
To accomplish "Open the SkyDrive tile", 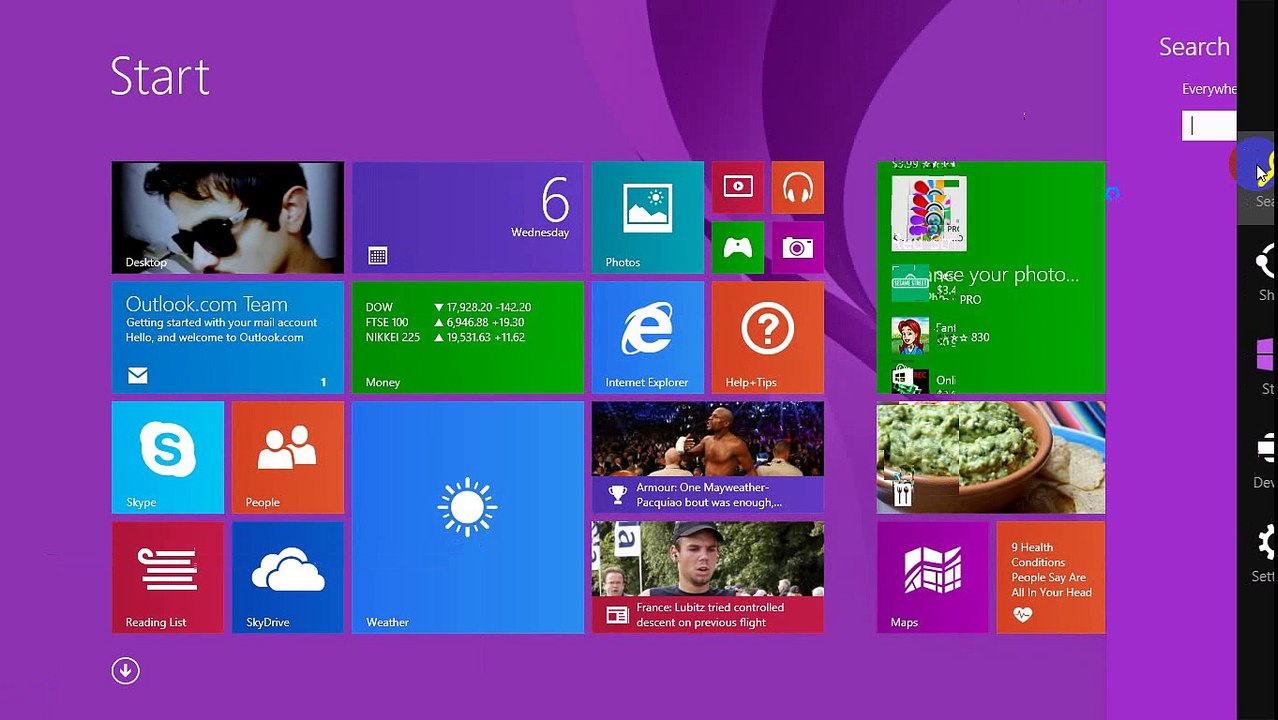I will tap(287, 577).
